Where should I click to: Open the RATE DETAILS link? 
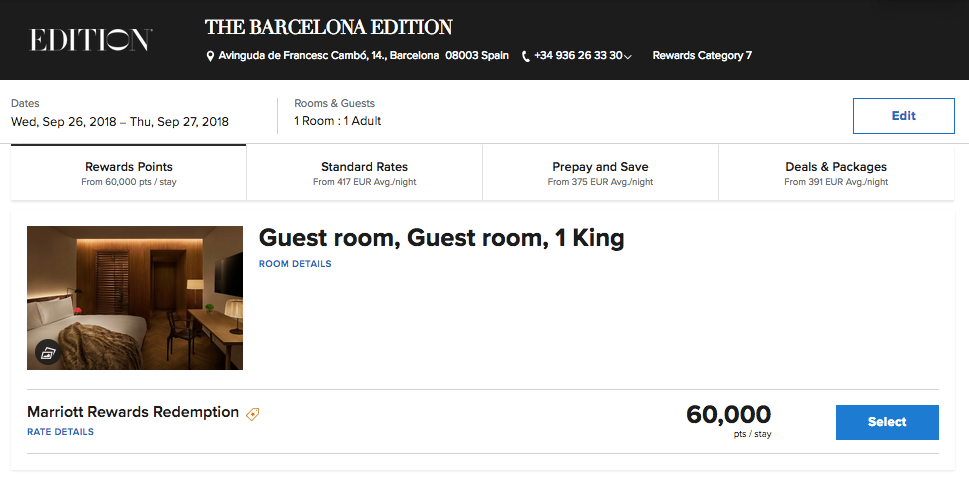tap(60, 432)
